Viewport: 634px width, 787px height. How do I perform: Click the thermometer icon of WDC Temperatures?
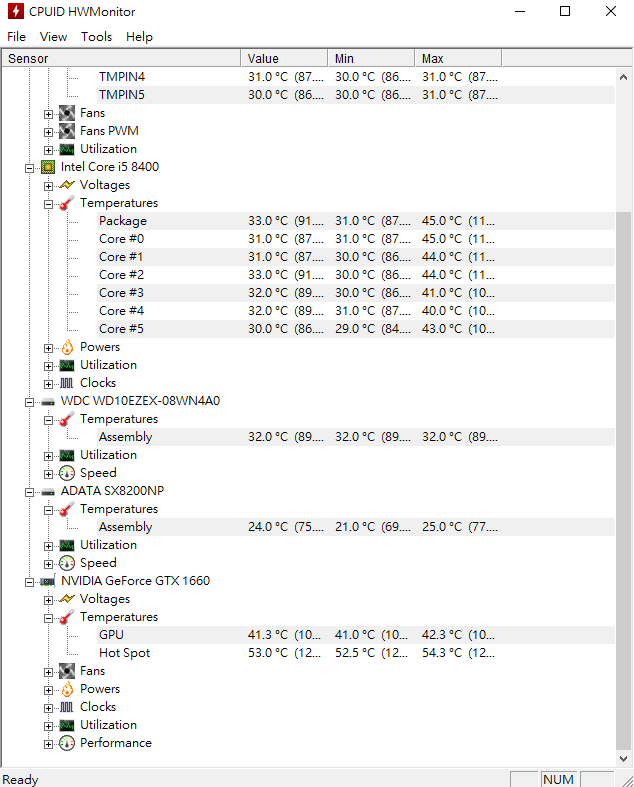(67, 419)
